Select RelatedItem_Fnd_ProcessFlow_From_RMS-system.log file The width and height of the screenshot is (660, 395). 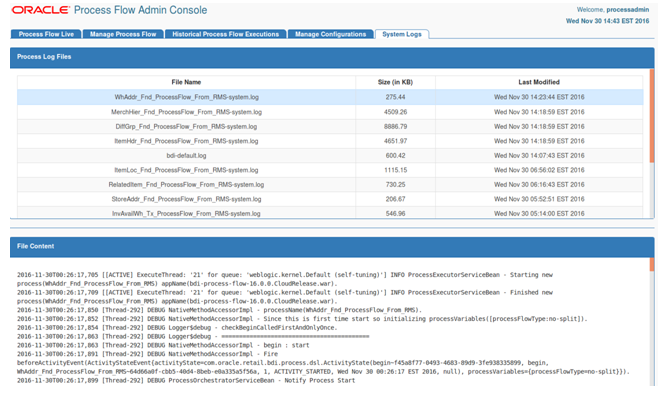(186, 184)
